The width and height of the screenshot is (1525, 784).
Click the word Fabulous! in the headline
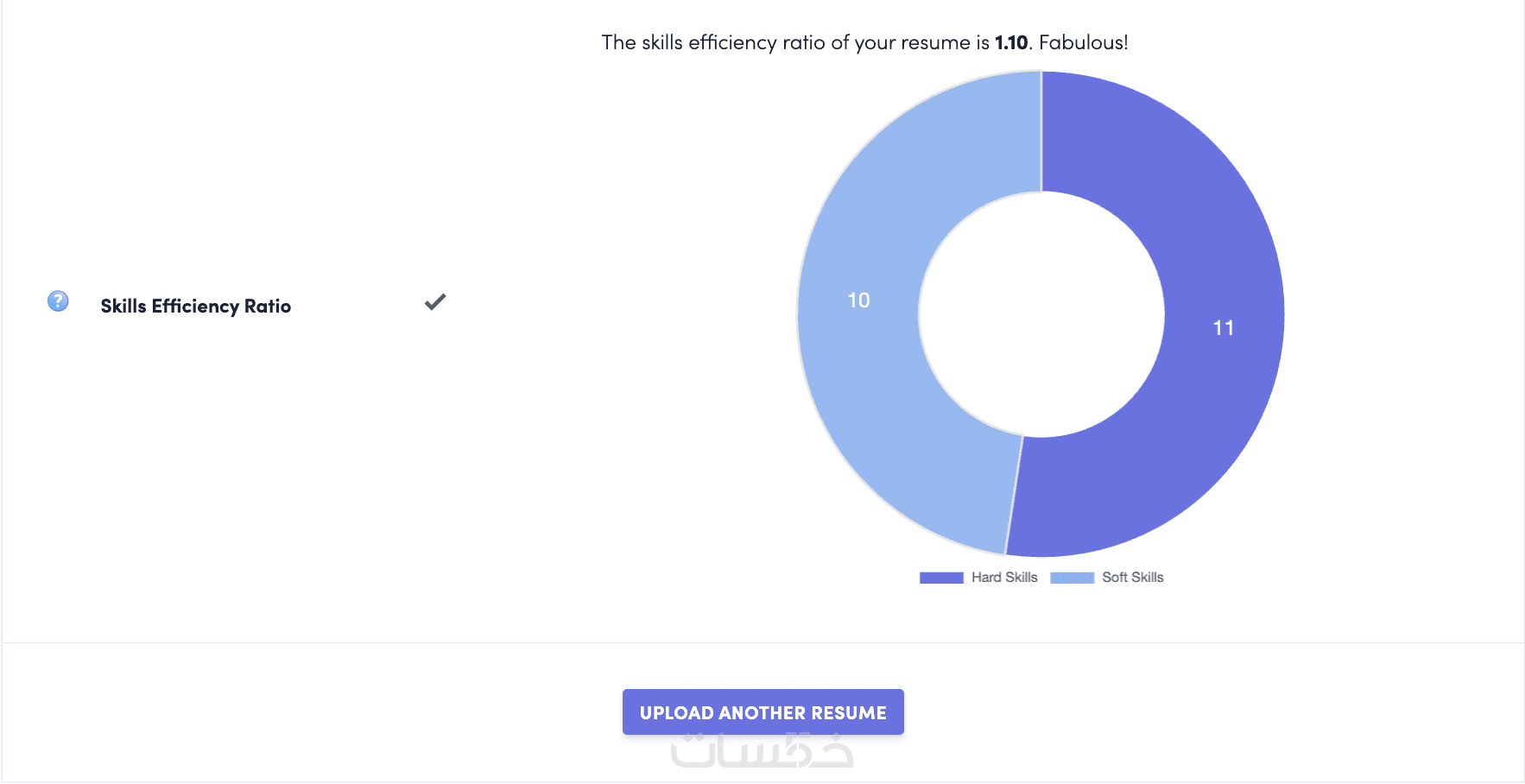point(1083,42)
